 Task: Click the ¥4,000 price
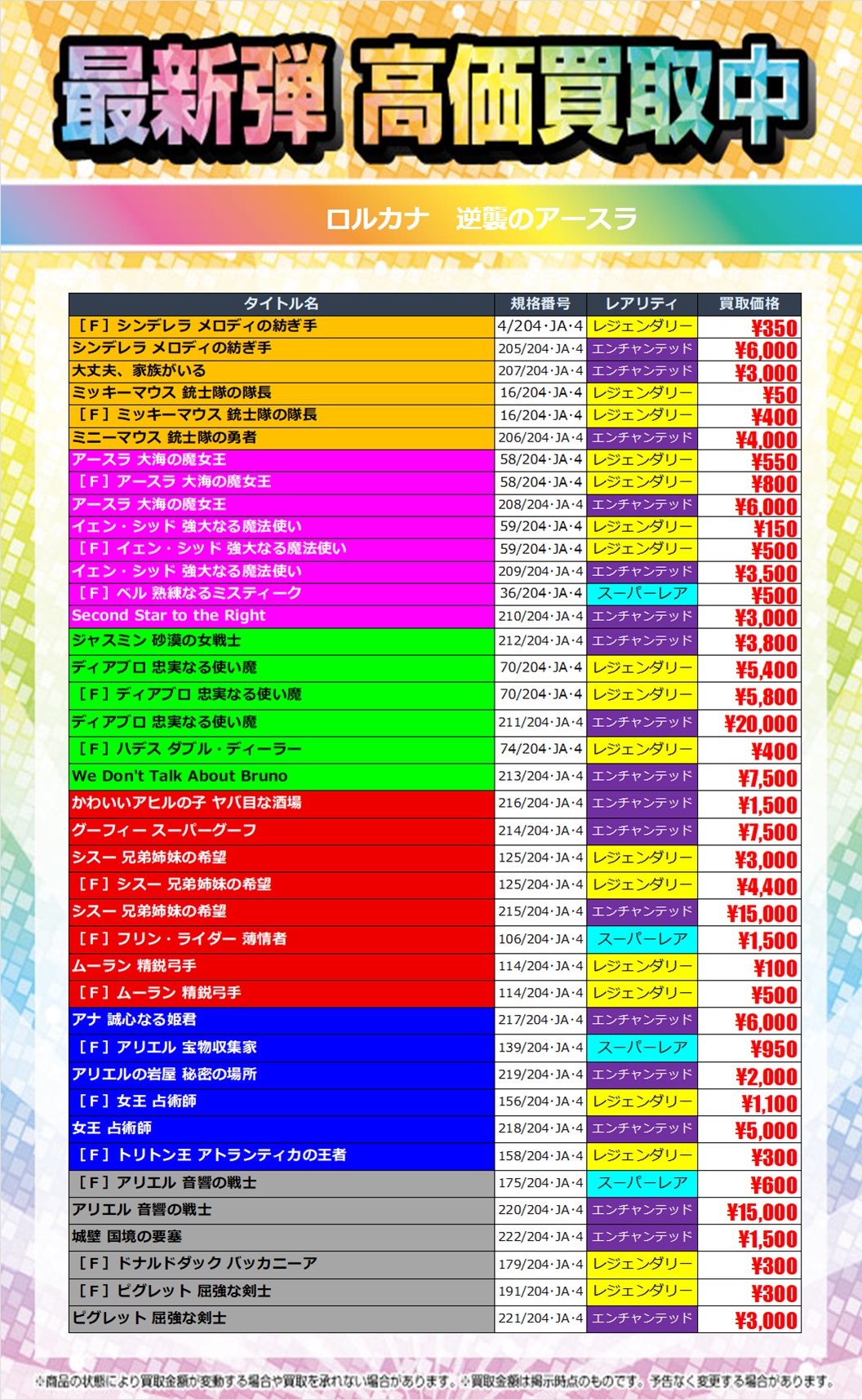[x=766, y=440]
